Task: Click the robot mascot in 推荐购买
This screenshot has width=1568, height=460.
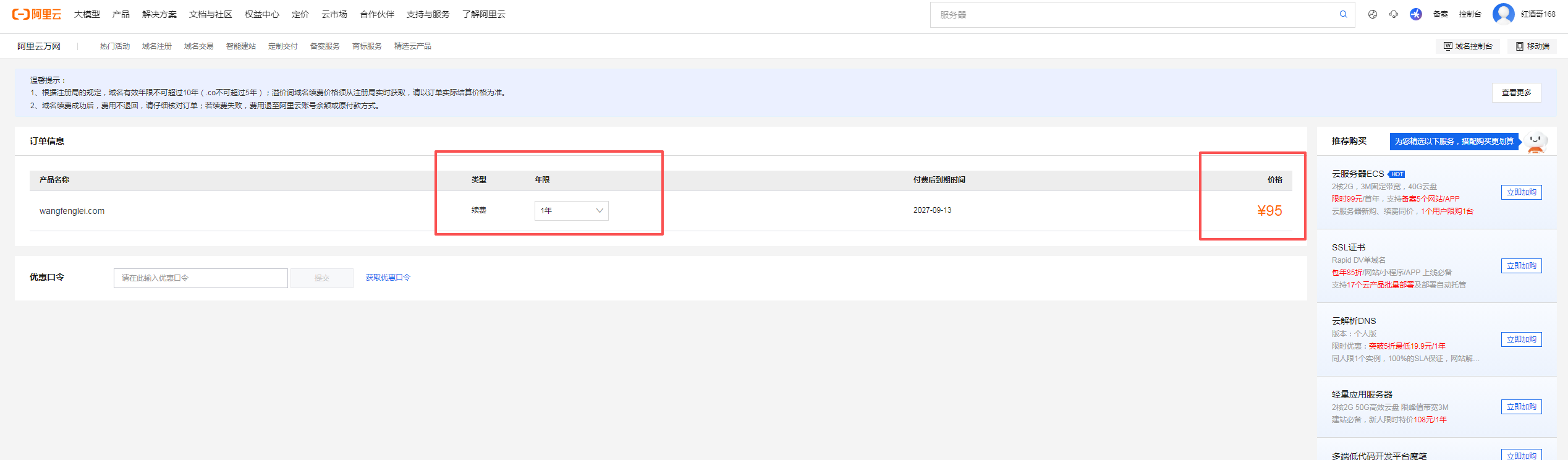Action: pyautogui.click(x=1535, y=142)
